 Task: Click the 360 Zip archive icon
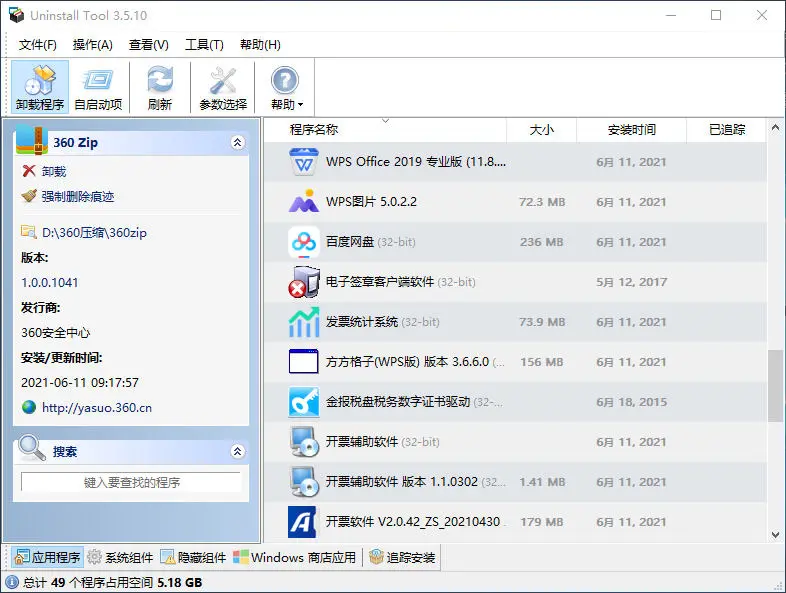(x=32, y=140)
